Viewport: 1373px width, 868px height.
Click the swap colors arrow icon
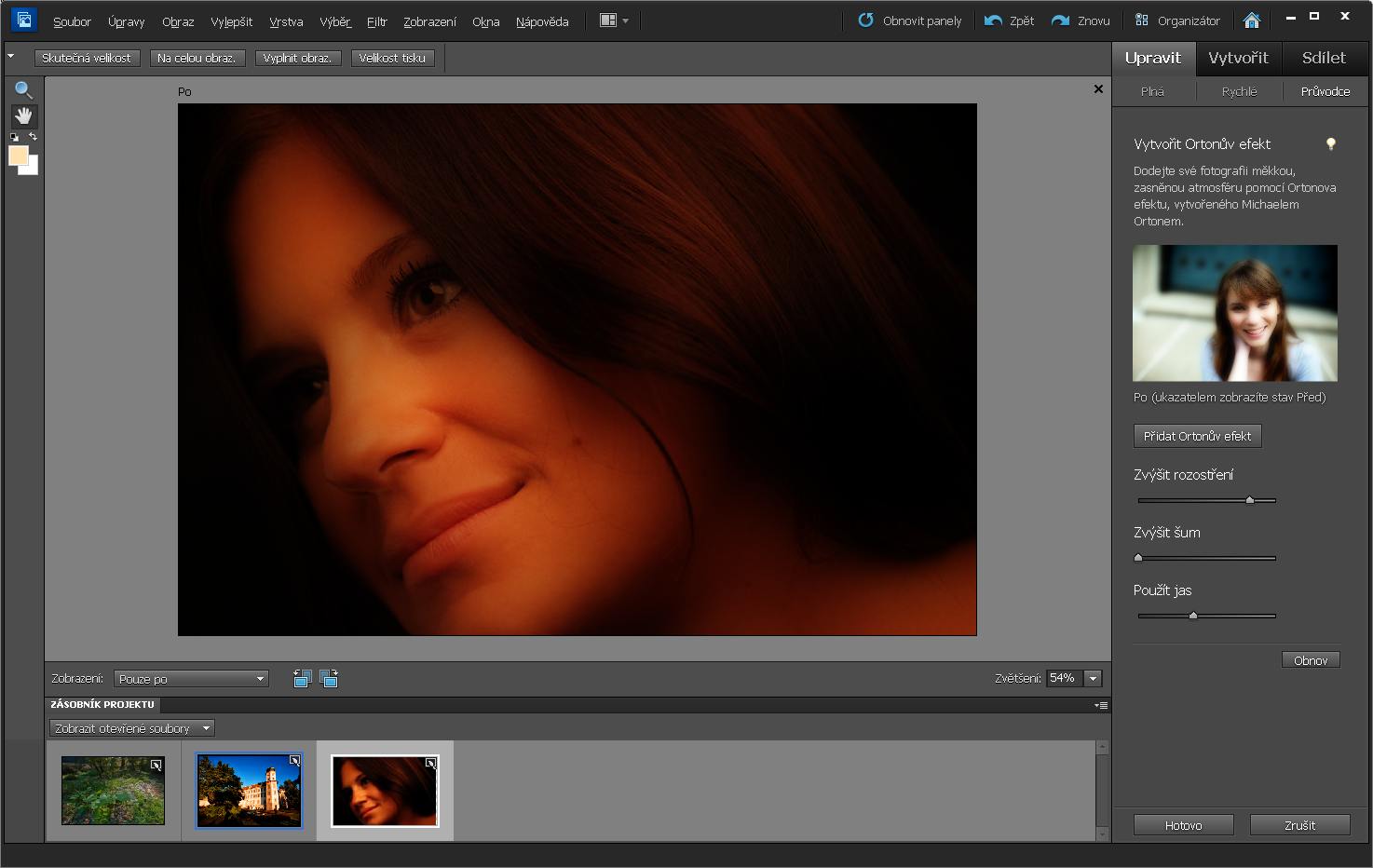pos(33,137)
